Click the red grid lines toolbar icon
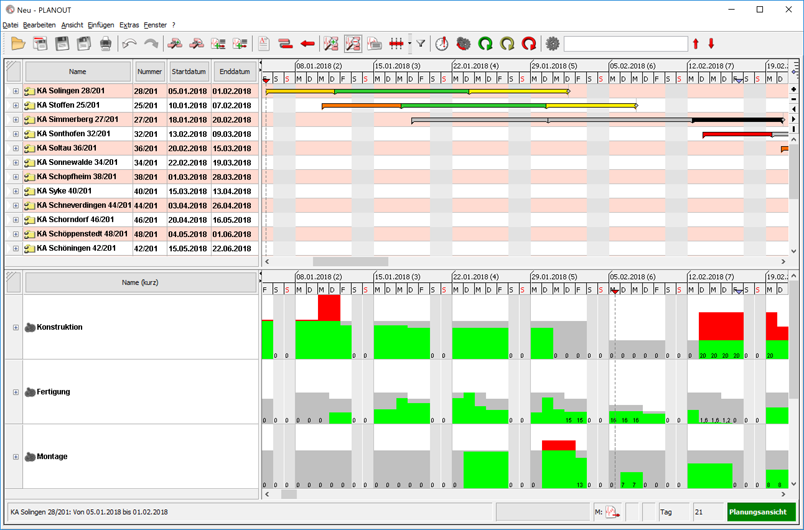 click(x=396, y=44)
